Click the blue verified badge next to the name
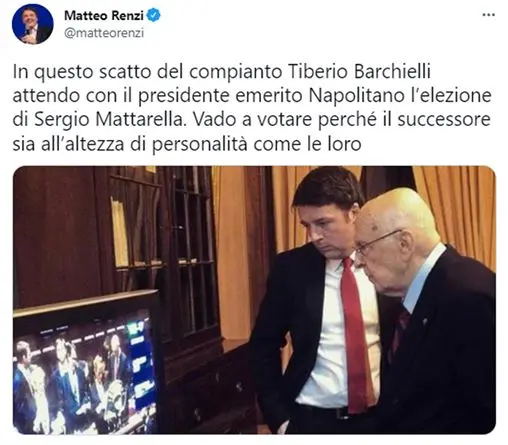Screen dimensions: 508x445 pyautogui.click(x=154, y=15)
